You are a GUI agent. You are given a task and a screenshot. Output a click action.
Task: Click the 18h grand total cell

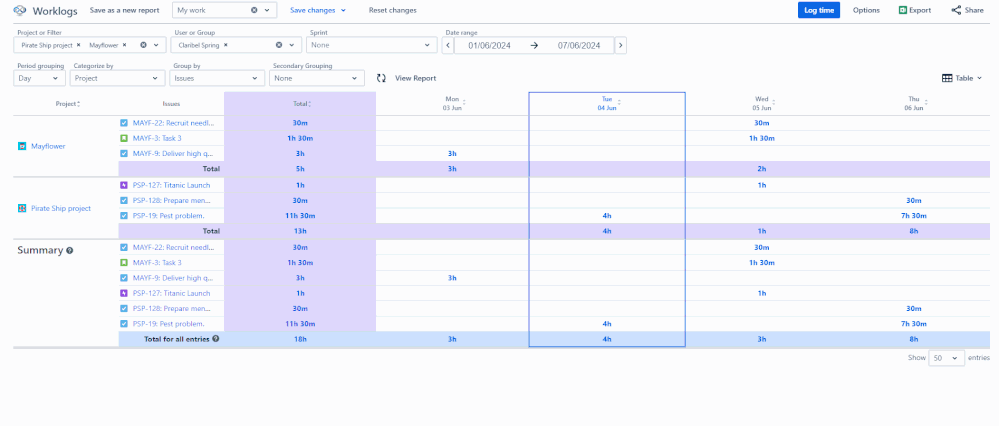299,339
